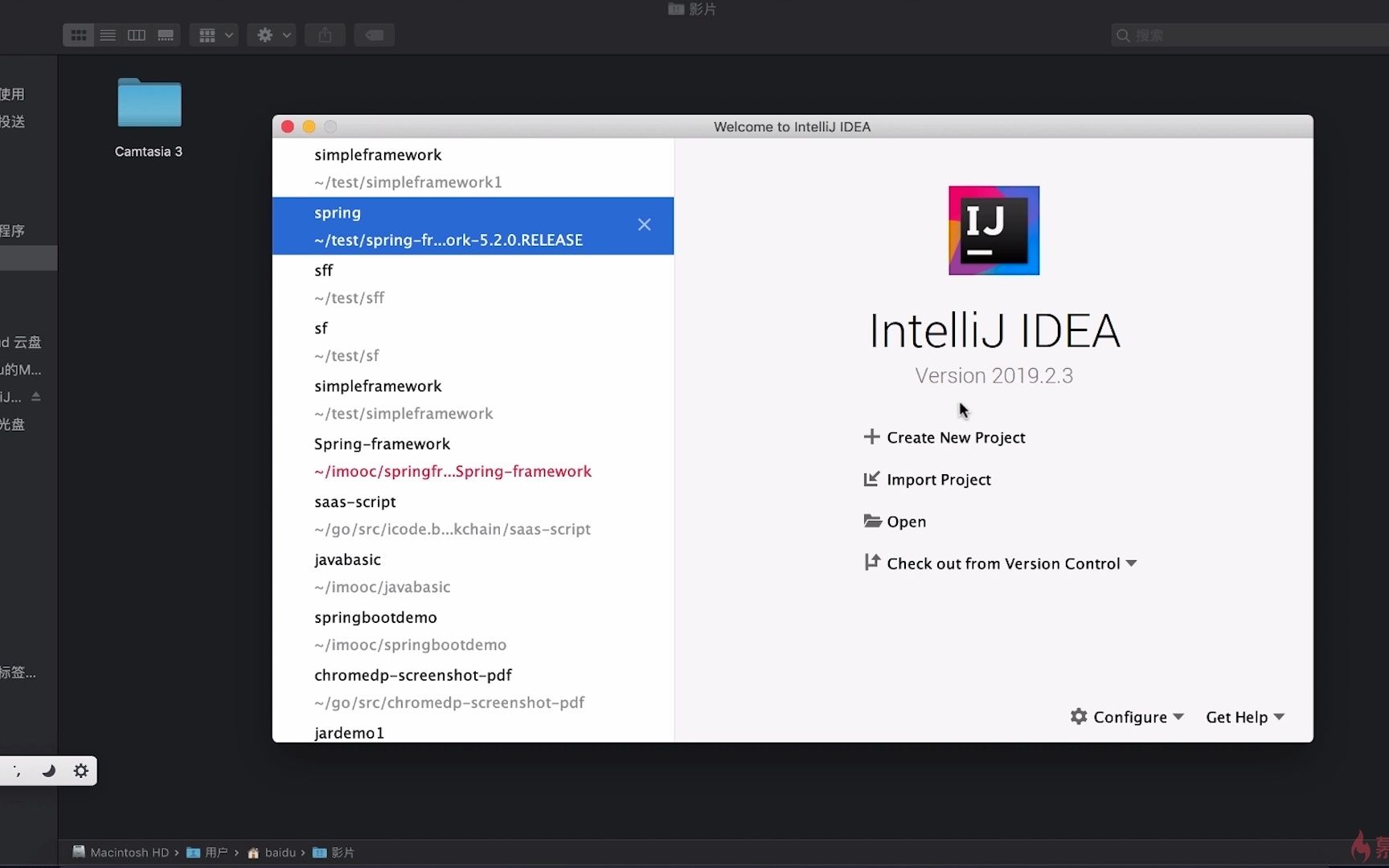Open the chromedp-screenshot-pdf recent project
The height and width of the screenshot is (868, 1389).
pos(473,689)
